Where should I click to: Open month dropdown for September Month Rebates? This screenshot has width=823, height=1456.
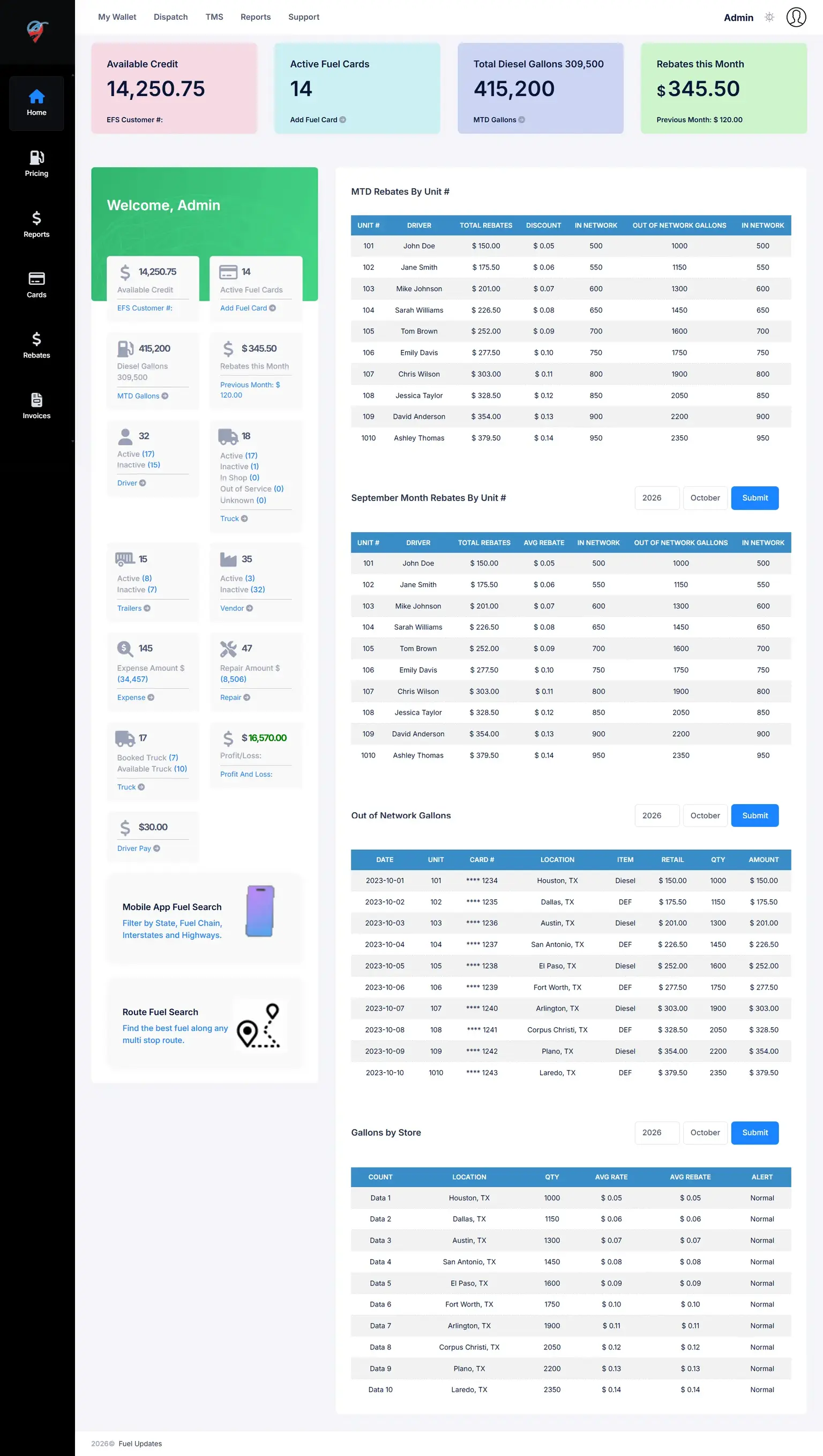pyautogui.click(x=705, y=497)
